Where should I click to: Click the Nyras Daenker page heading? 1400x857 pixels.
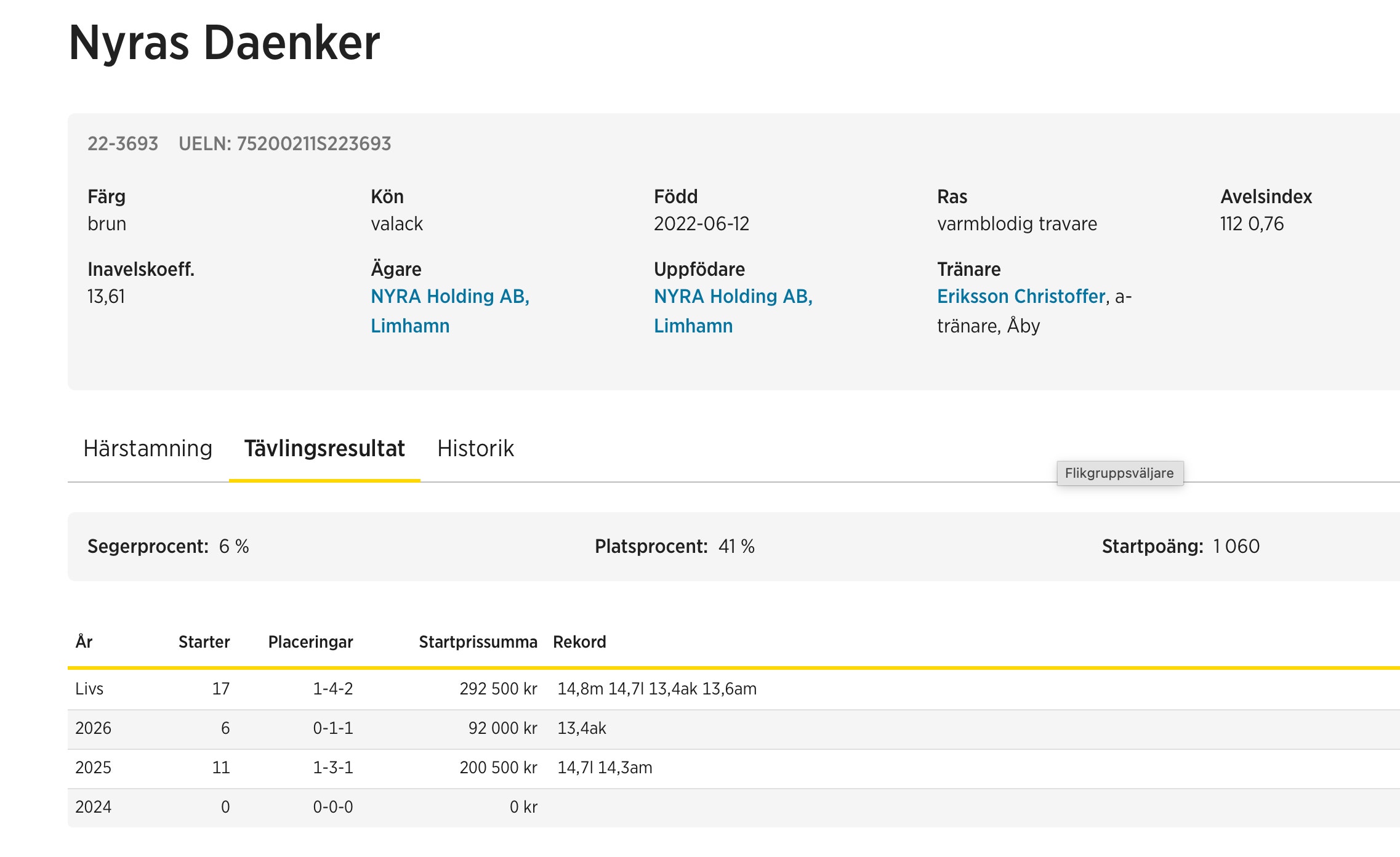click(x=224, y=43)
